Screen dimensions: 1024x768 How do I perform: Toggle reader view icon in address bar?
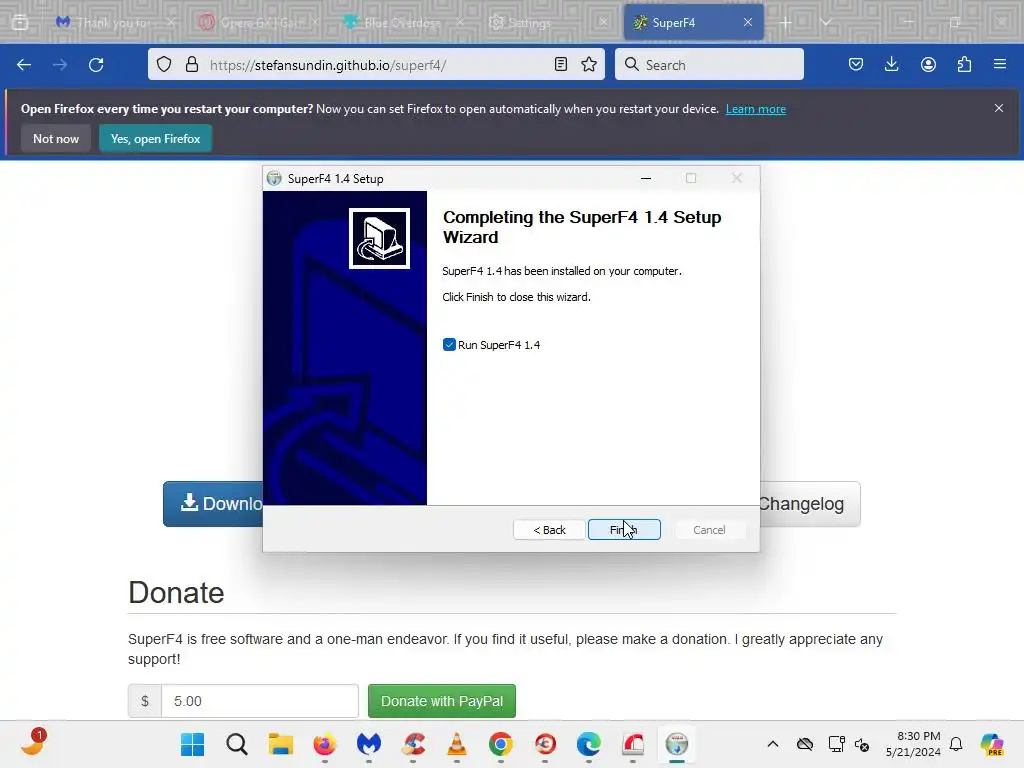click(560, 65)
